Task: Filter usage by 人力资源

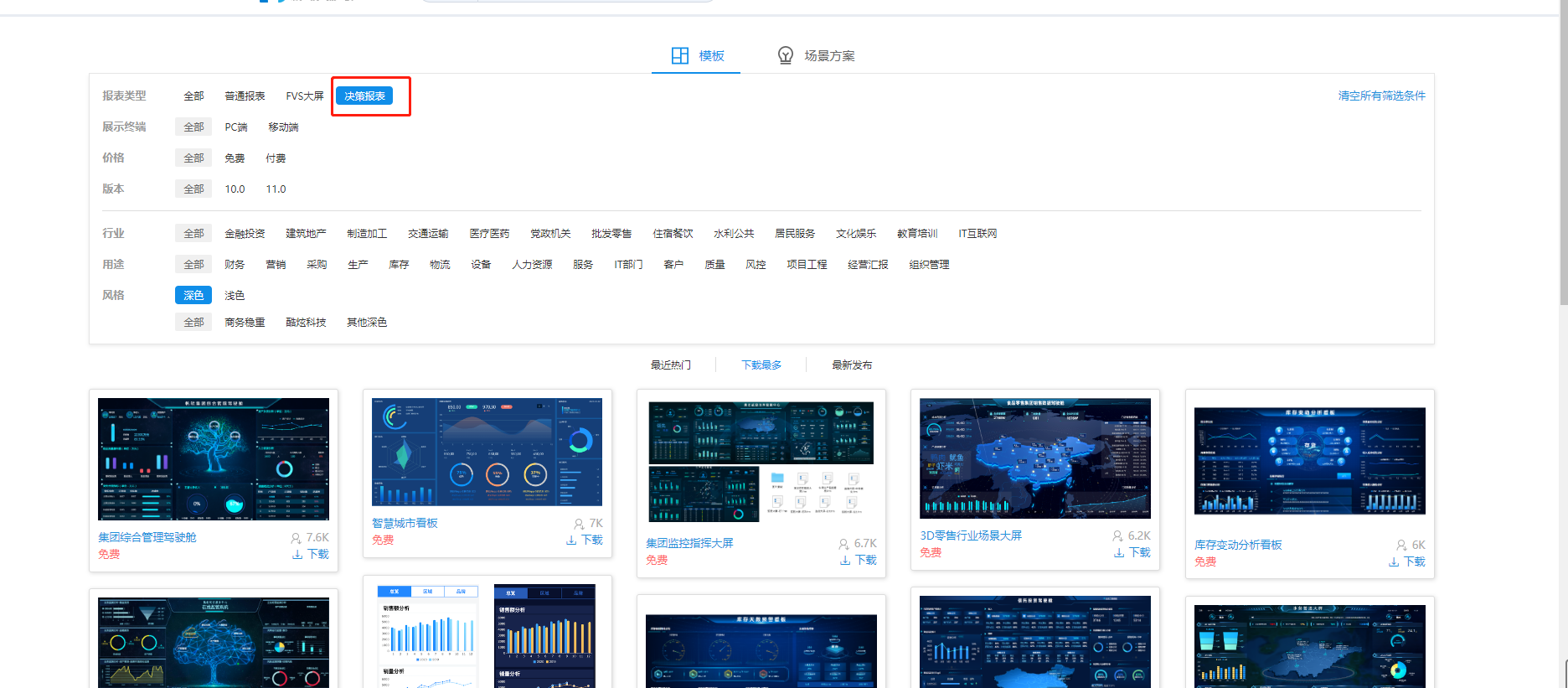Action: [x=532, y=264]
